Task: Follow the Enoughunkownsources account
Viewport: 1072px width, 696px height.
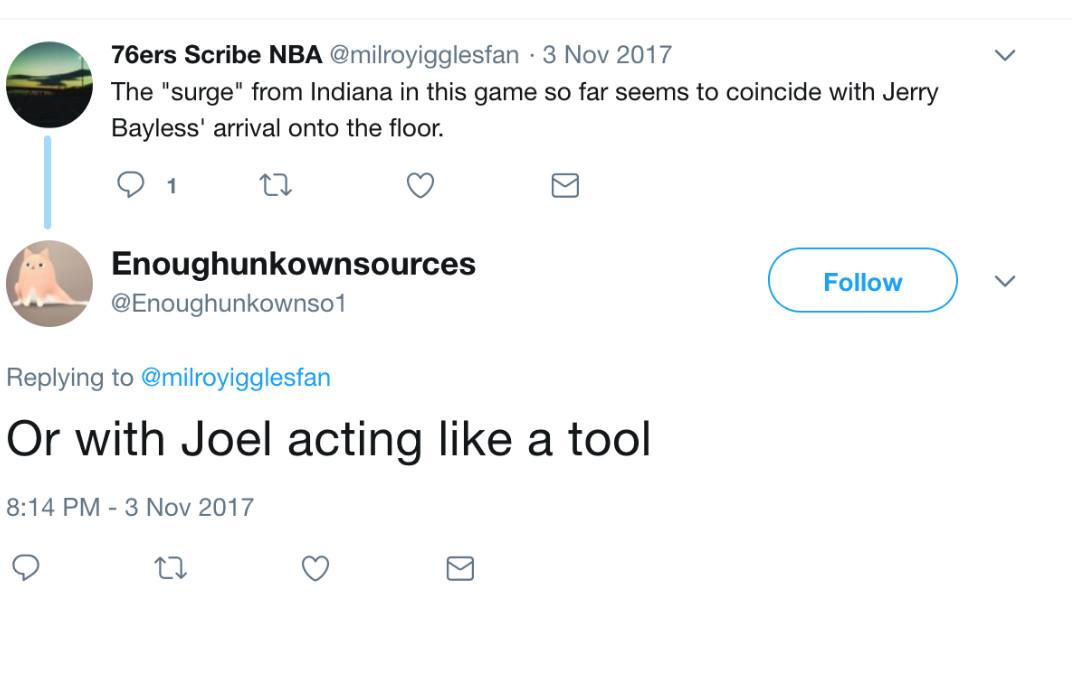Action: click(x=862, y=281)
